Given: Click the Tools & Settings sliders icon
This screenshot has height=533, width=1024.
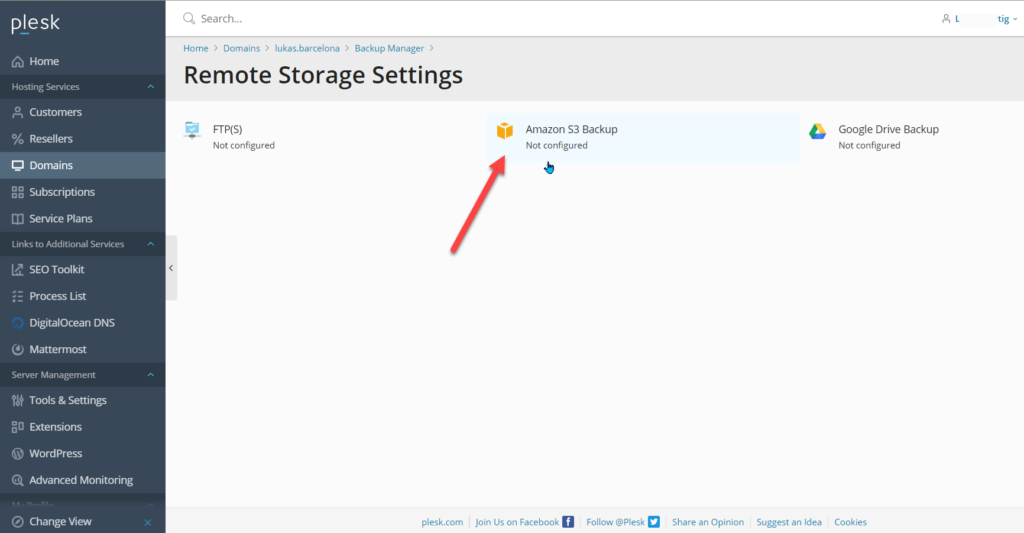Looking at the screenshot, I should point(18,400).
